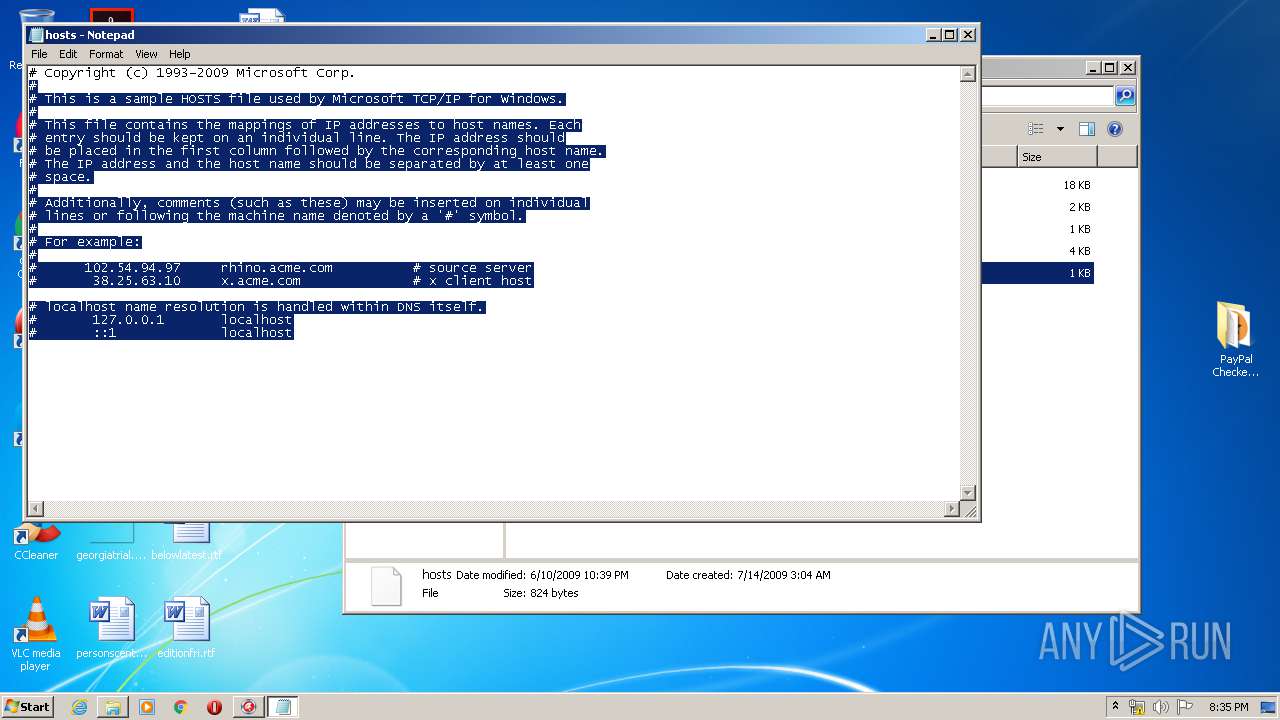Select the editionfri.rtf desktop file
Screen dimensions: 1280x720
186,628
